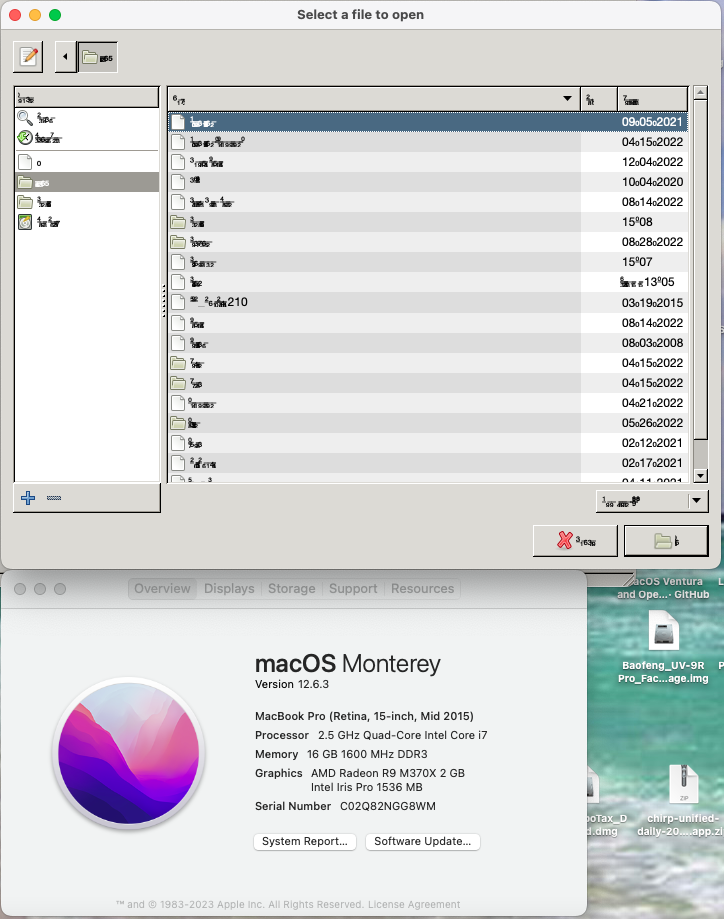Click the Open button with folder icon
Image resolution: width=724 pixels, height=919 pixels.
tap(666, 540)
